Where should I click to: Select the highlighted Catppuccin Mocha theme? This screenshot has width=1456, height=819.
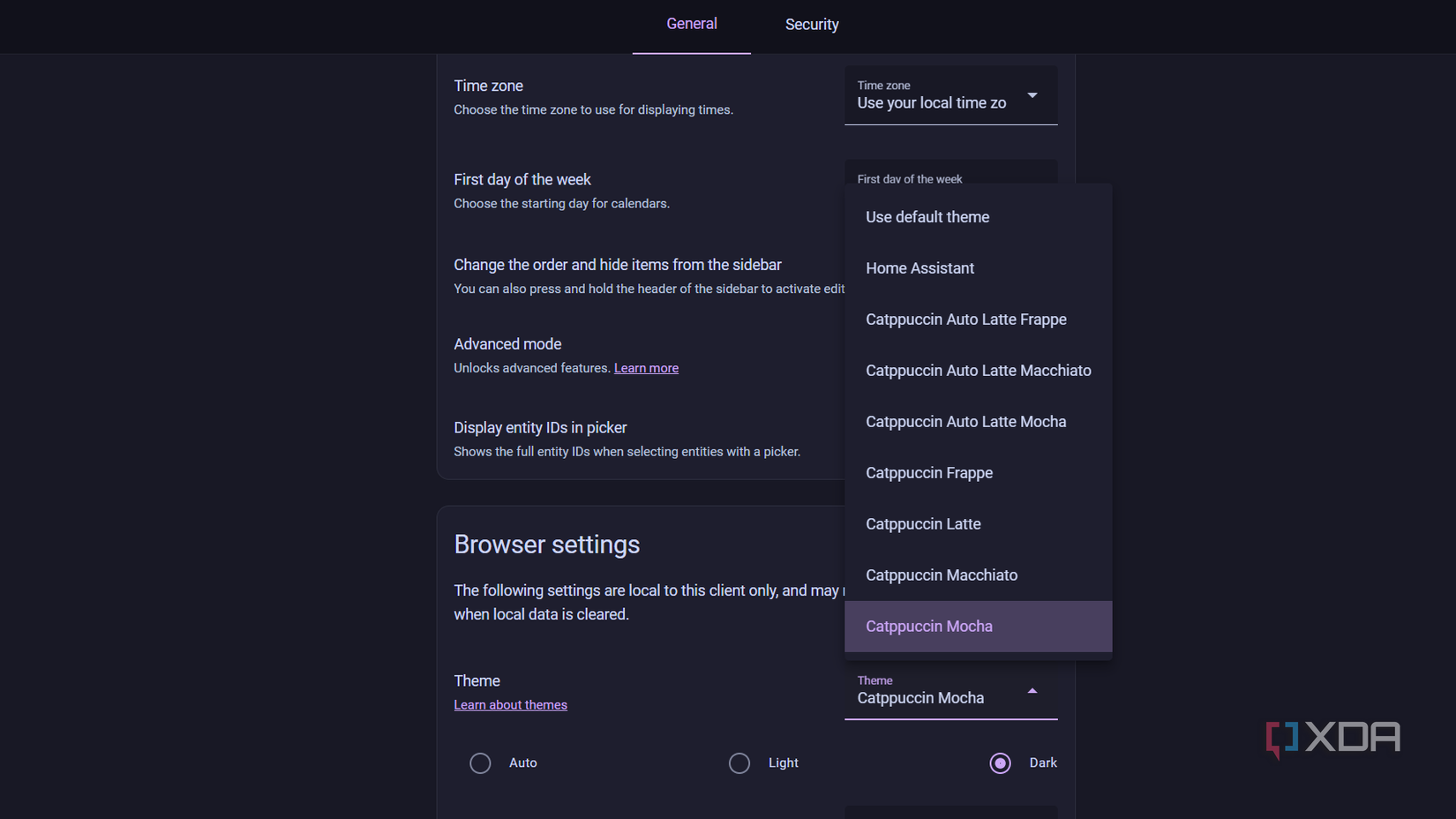click(x=929, y=627)
